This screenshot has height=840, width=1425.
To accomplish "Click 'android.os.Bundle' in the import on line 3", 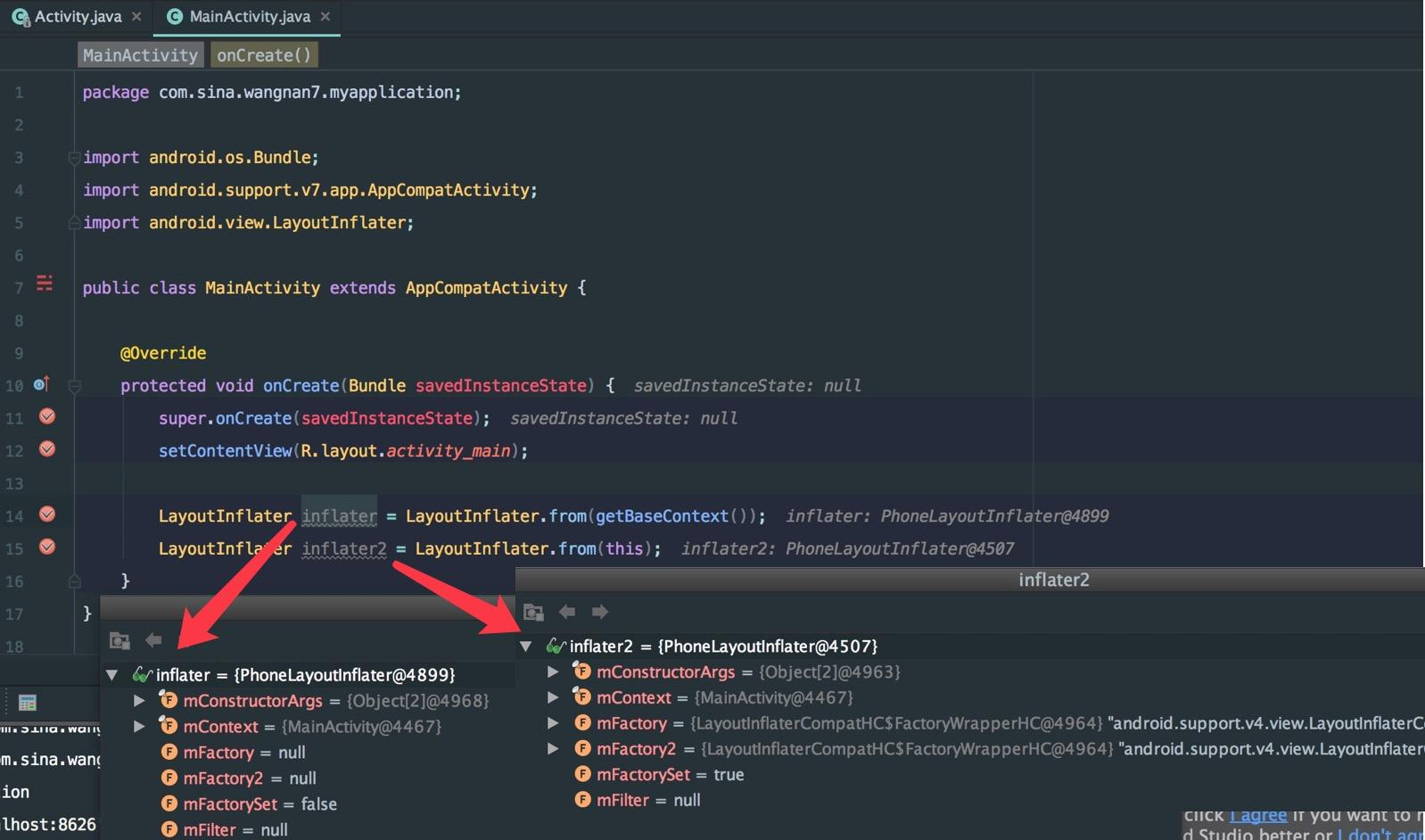I will [x=229, y=158].
